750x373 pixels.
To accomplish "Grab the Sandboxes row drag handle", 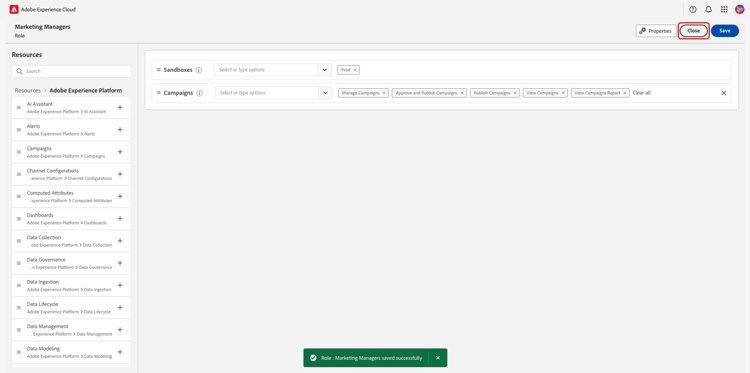I will tap(158, 70).
